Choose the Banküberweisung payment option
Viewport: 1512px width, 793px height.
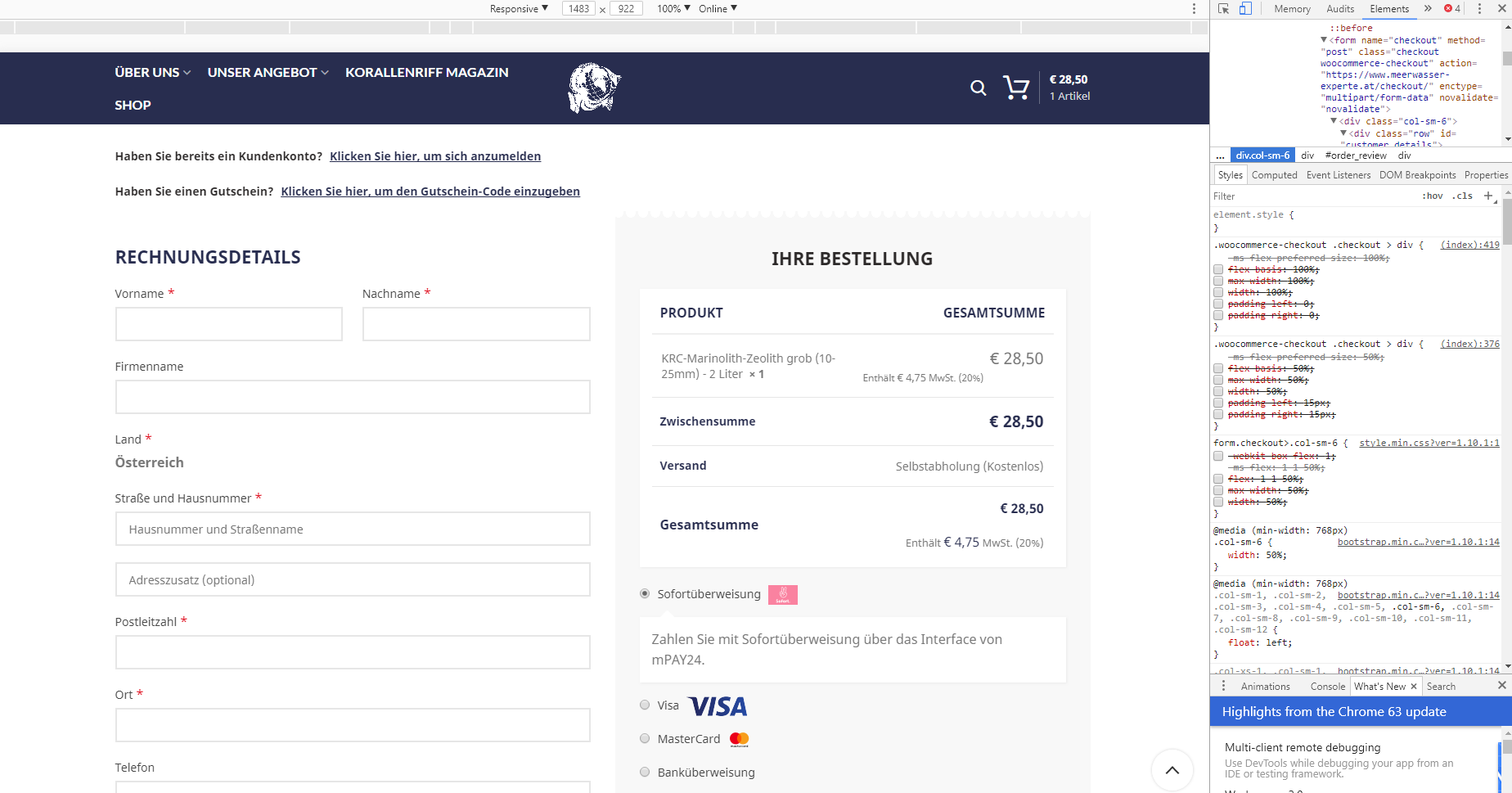(x=645, y=773)
